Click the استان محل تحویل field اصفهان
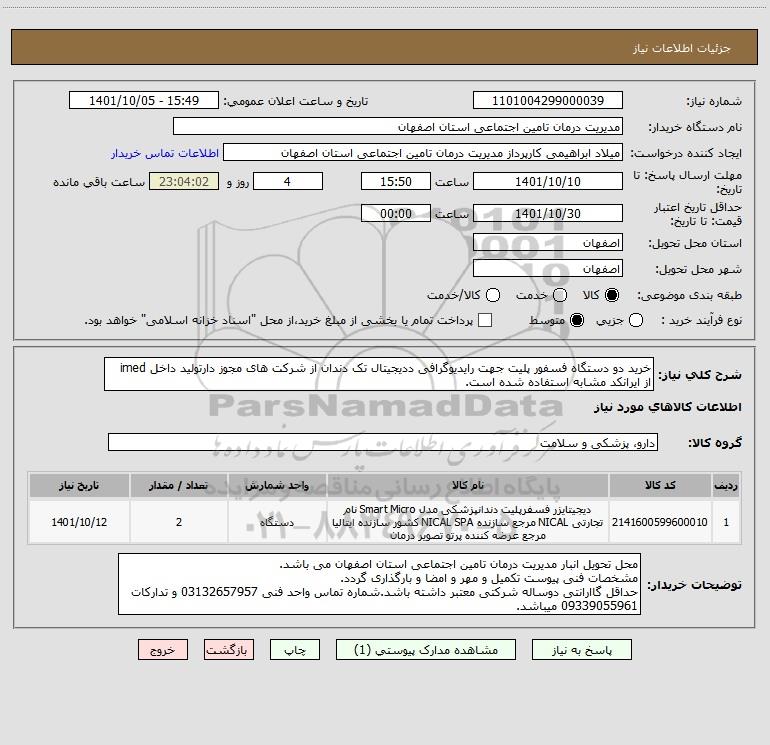The image size is (770, 745). [548, 242]
